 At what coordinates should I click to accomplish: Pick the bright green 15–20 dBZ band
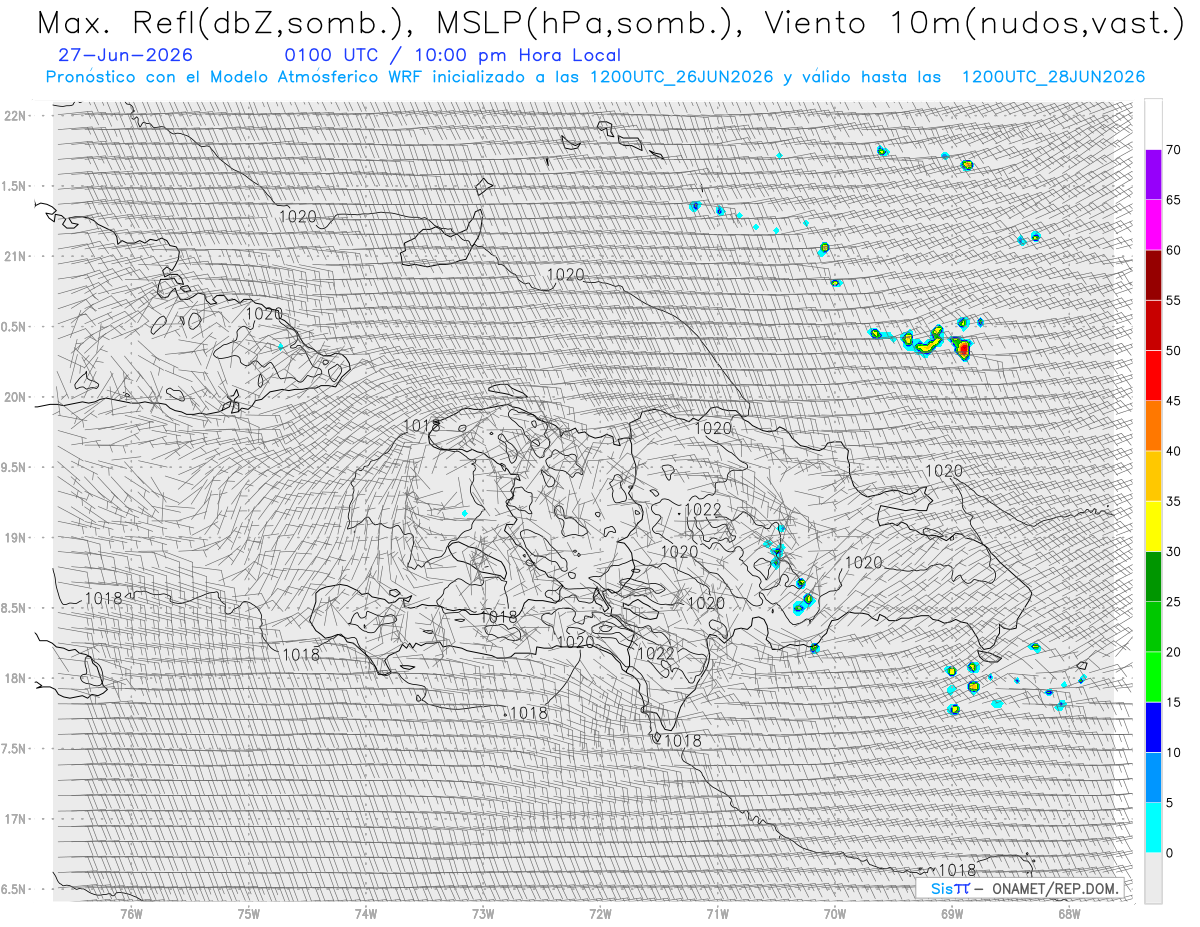(x=1153, y=677)
